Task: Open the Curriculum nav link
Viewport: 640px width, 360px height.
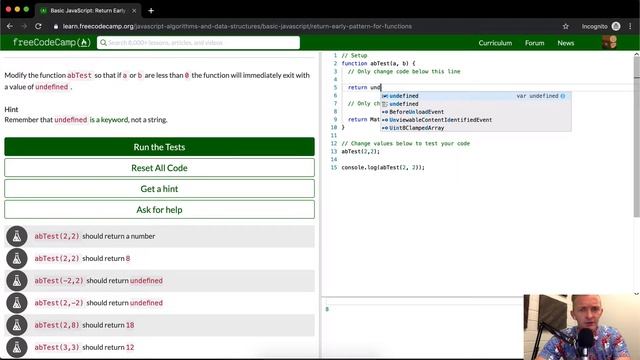Action: [495, 43]
